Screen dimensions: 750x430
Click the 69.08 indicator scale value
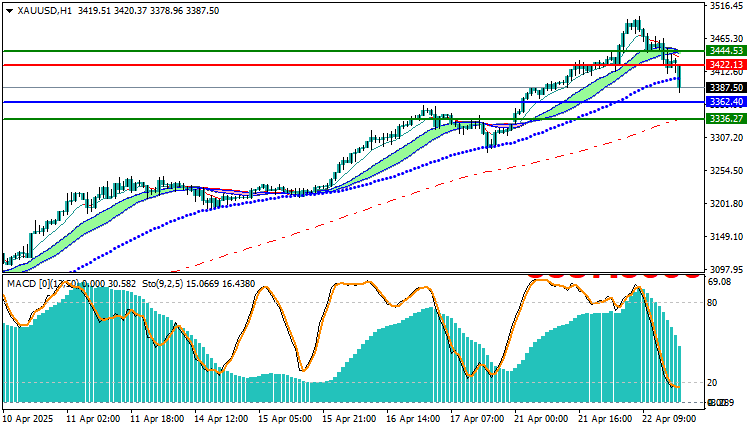(719, 282)
